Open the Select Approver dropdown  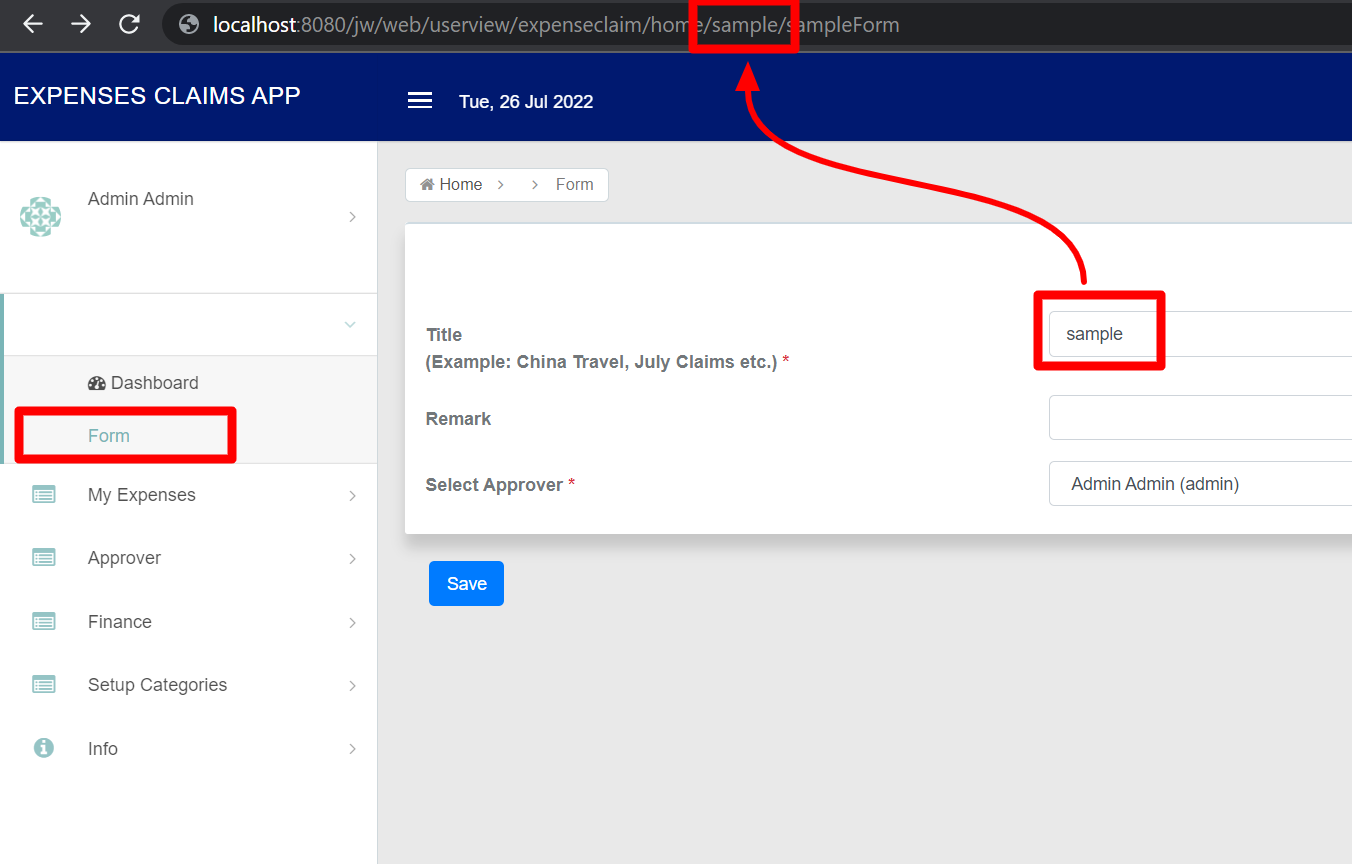point(1200,484)
